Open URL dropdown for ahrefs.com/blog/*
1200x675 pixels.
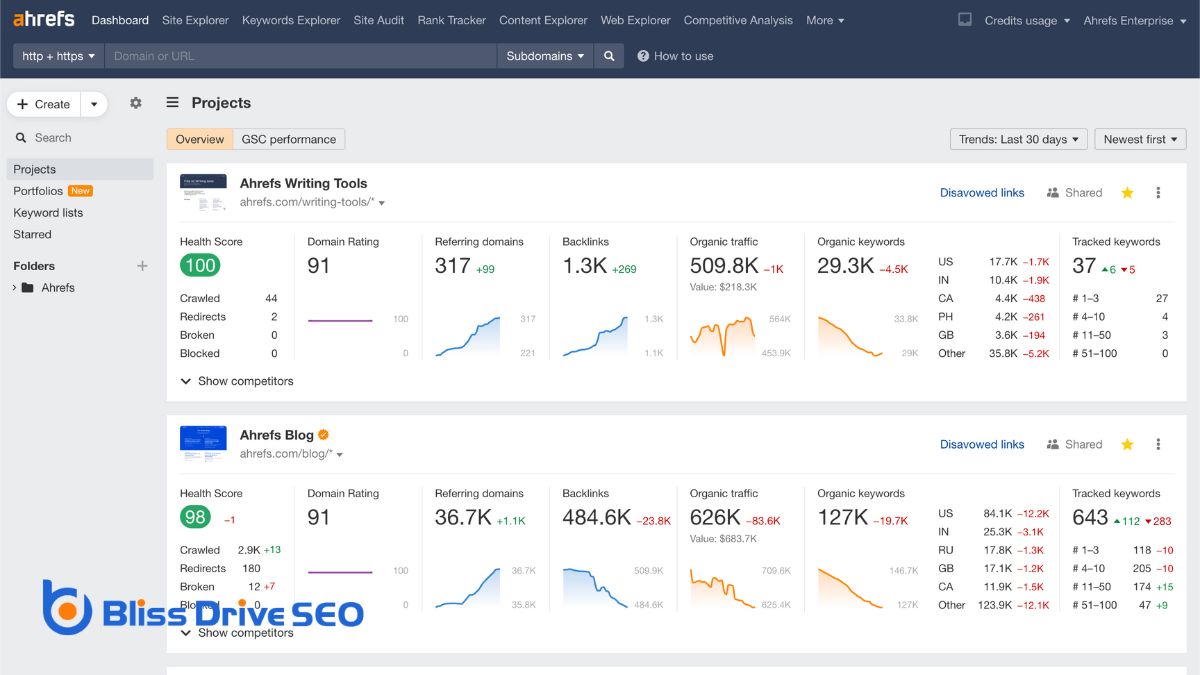point(340,455)
